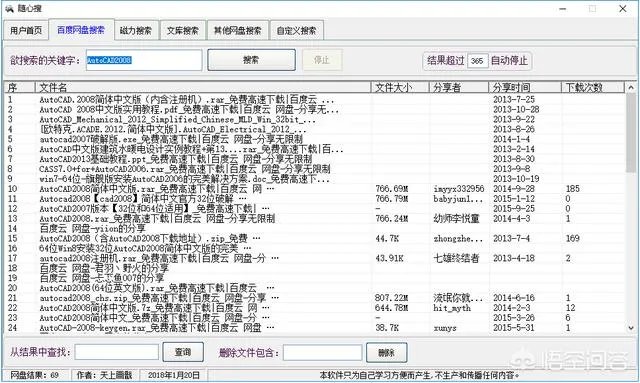Sort by 文件大小 column header
This screenshot has width=640, height=383.
click(400, 87)
